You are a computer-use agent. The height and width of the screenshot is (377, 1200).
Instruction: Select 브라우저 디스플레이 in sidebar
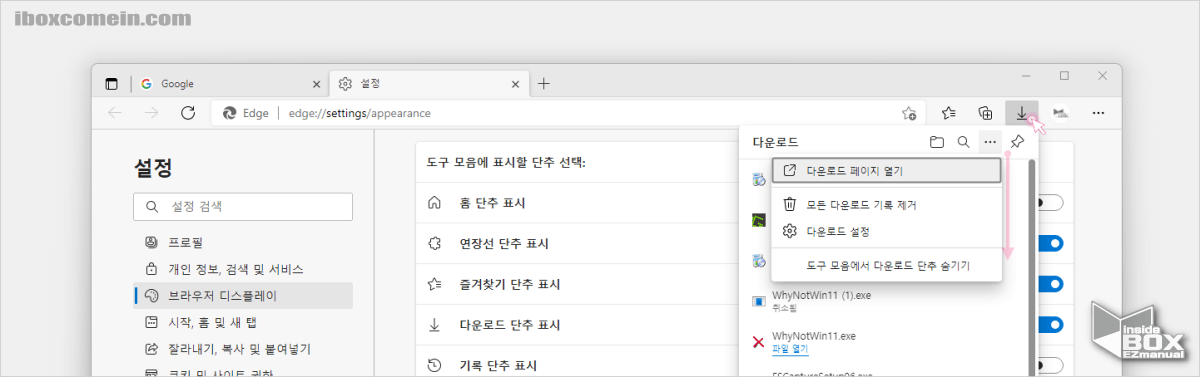click(x=243, y=296)
